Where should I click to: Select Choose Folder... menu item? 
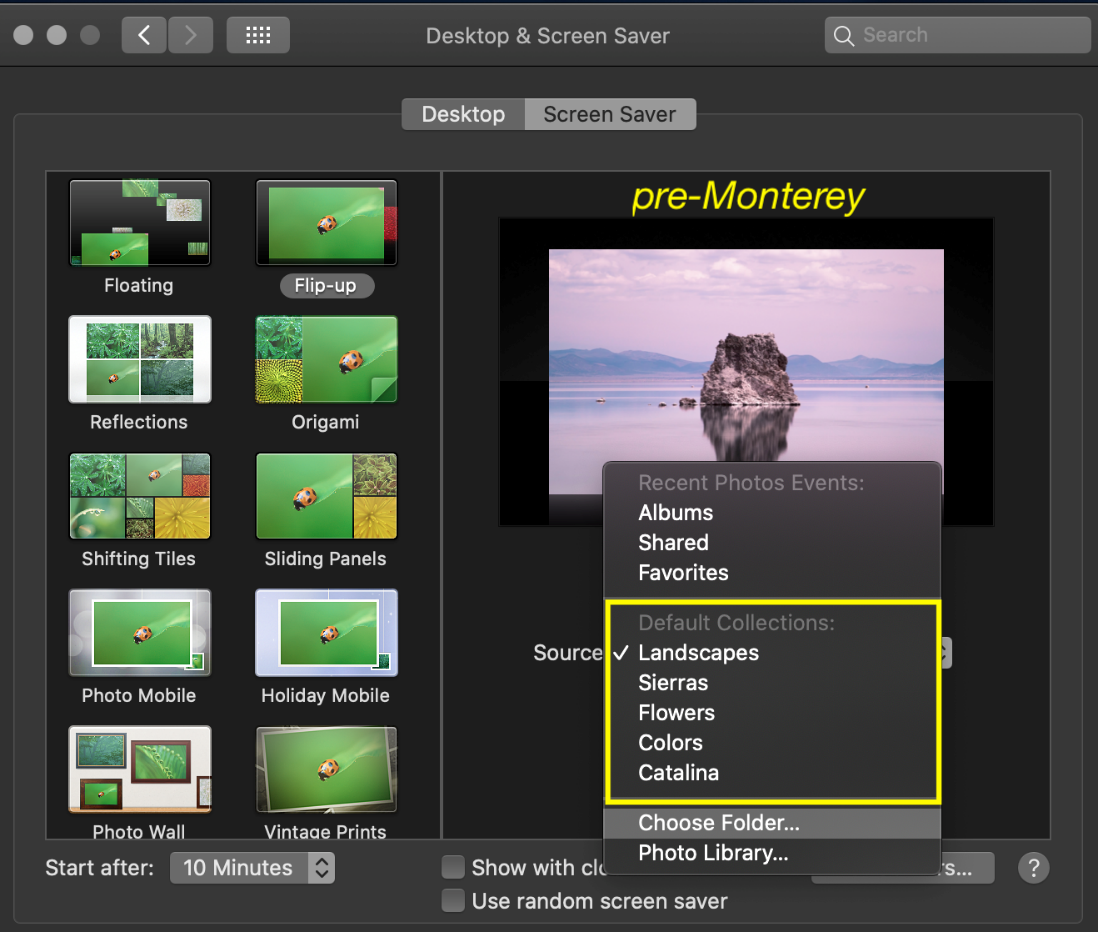[772, 823]
